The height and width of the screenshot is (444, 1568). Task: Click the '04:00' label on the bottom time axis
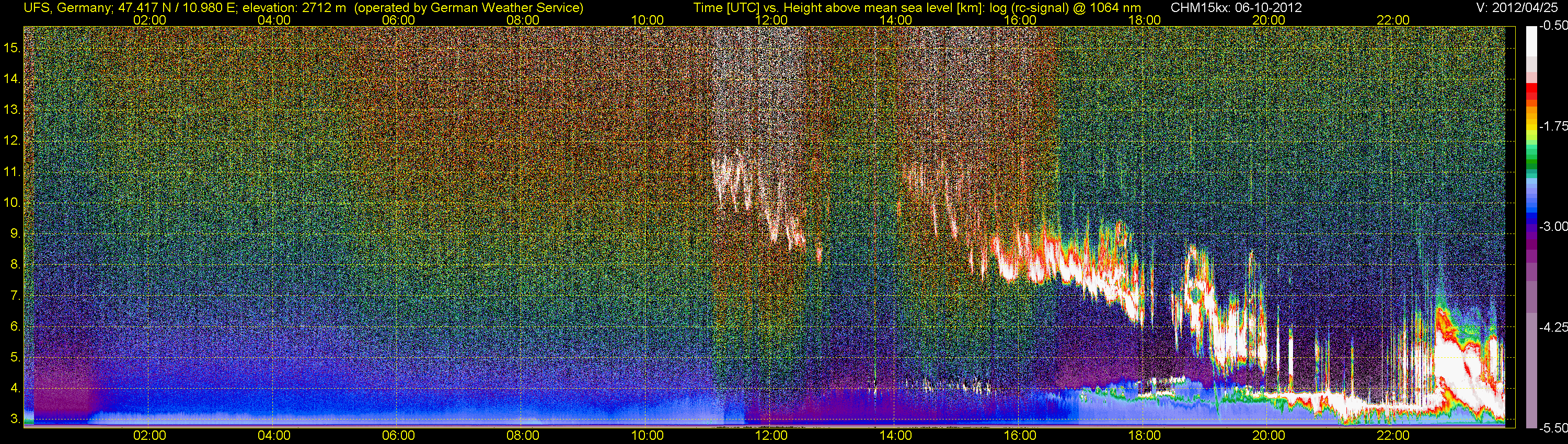pyautogui.click(x=274, y=436)
